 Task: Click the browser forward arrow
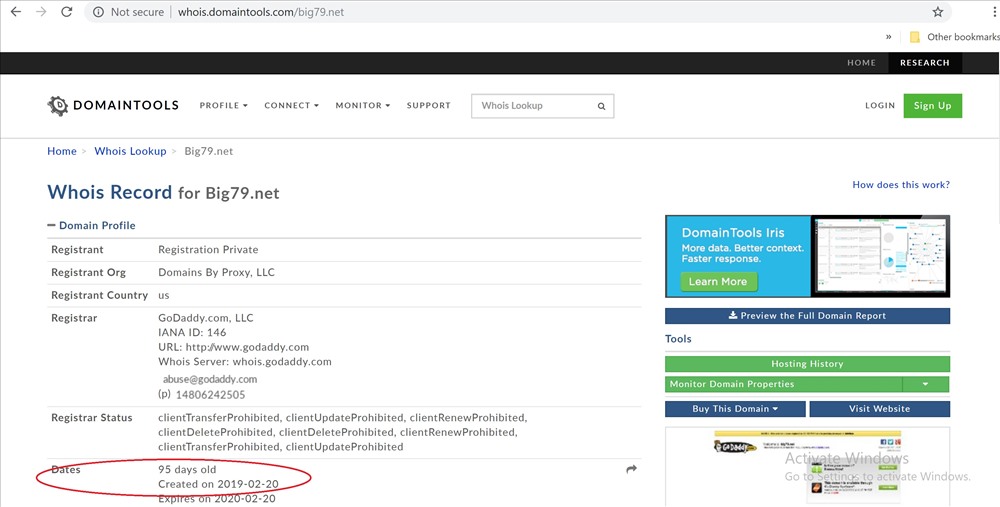click(x=41, y=12)
